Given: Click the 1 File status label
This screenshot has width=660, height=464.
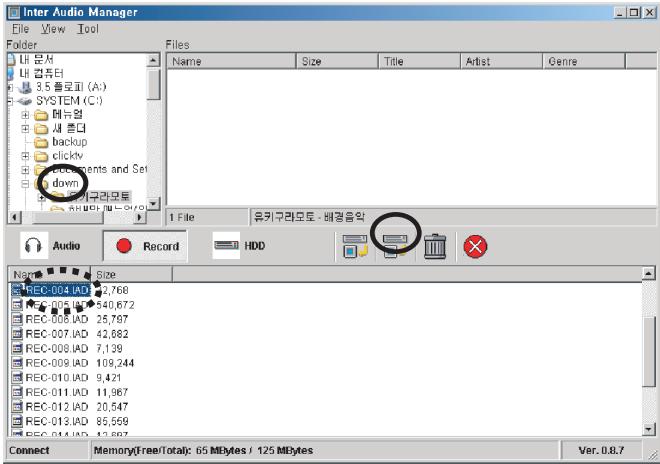Looking at the screenshot, I should point(182,217).
